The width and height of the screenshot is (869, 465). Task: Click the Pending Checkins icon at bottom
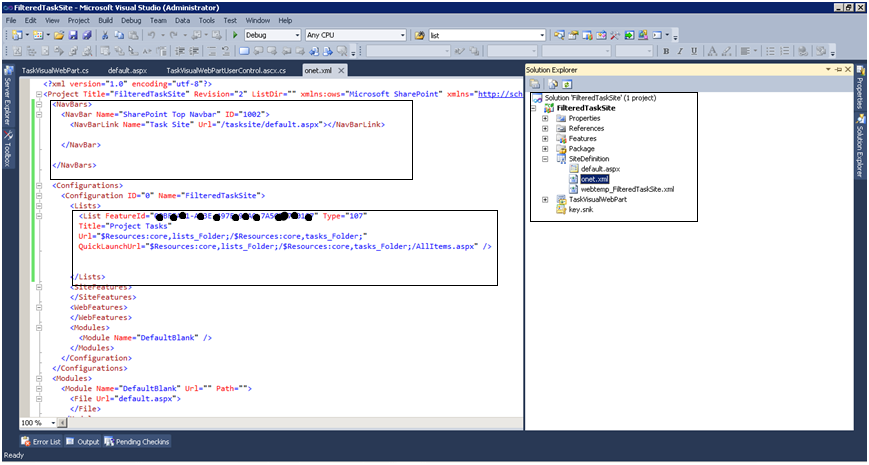[109, 442]
